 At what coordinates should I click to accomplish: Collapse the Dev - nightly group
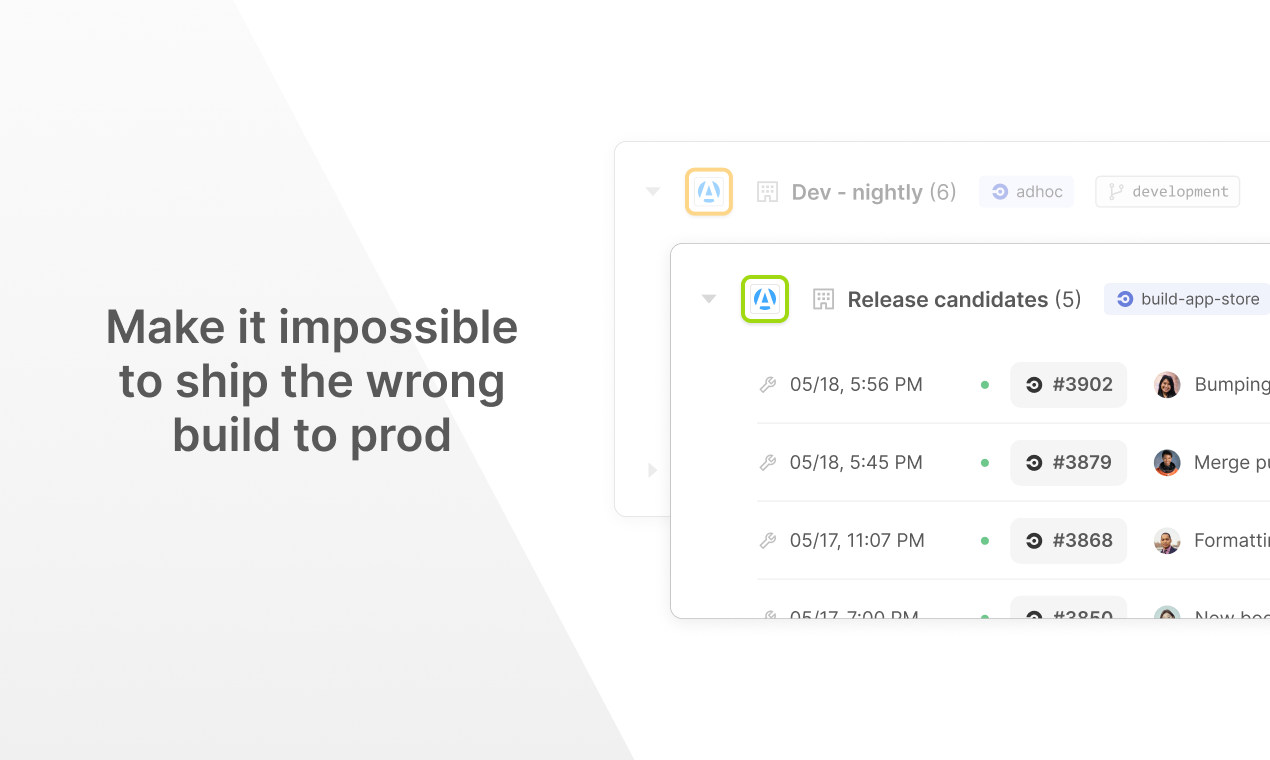[653, 191]
